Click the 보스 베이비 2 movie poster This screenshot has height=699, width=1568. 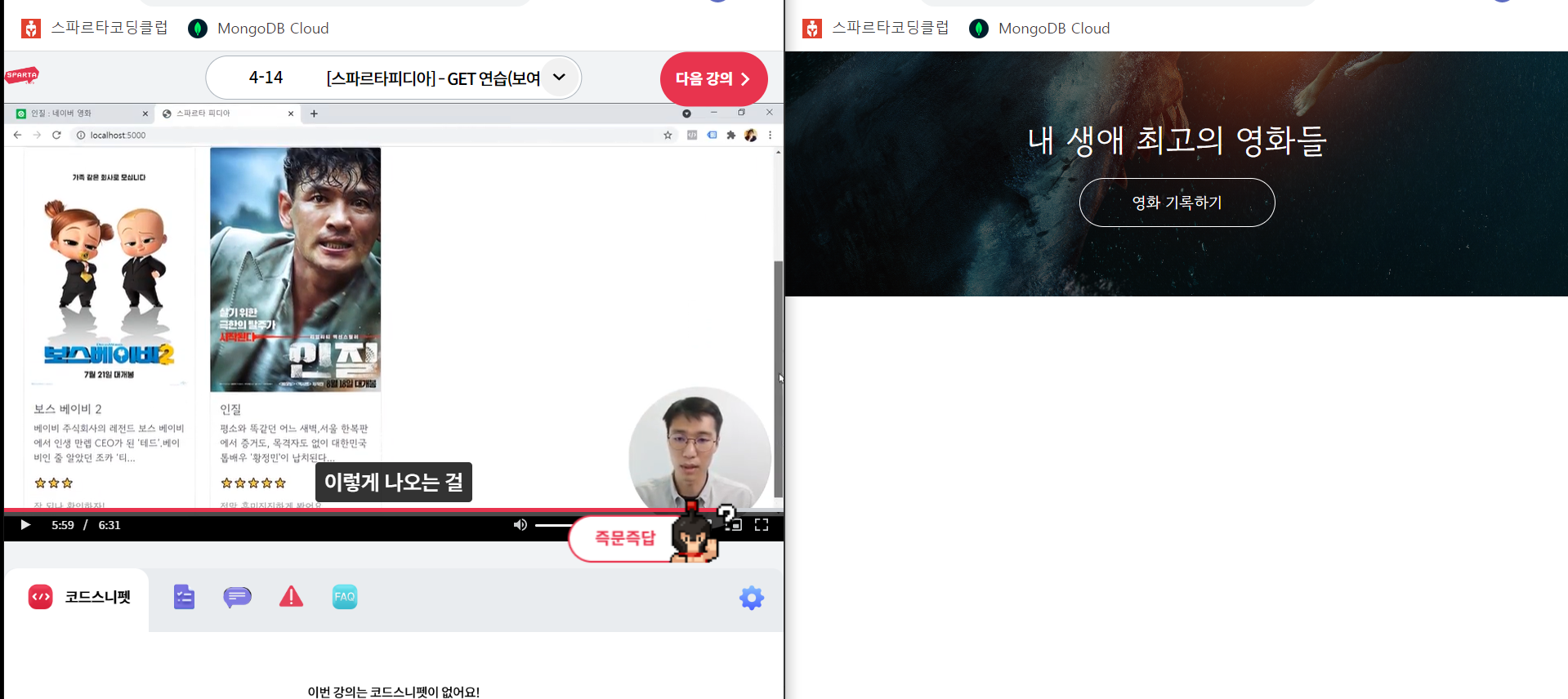click(x=109, y=269)
